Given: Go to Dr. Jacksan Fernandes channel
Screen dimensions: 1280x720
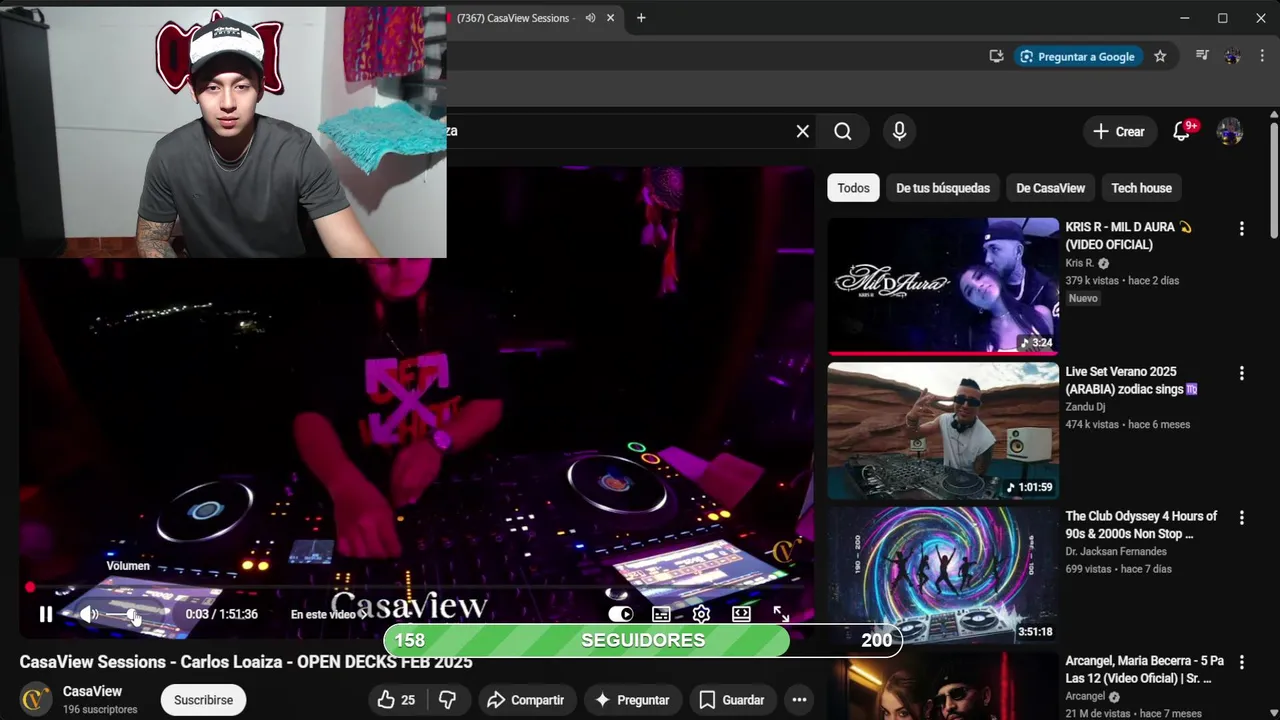Looking at the screenshot, I should pos(1116,552).
